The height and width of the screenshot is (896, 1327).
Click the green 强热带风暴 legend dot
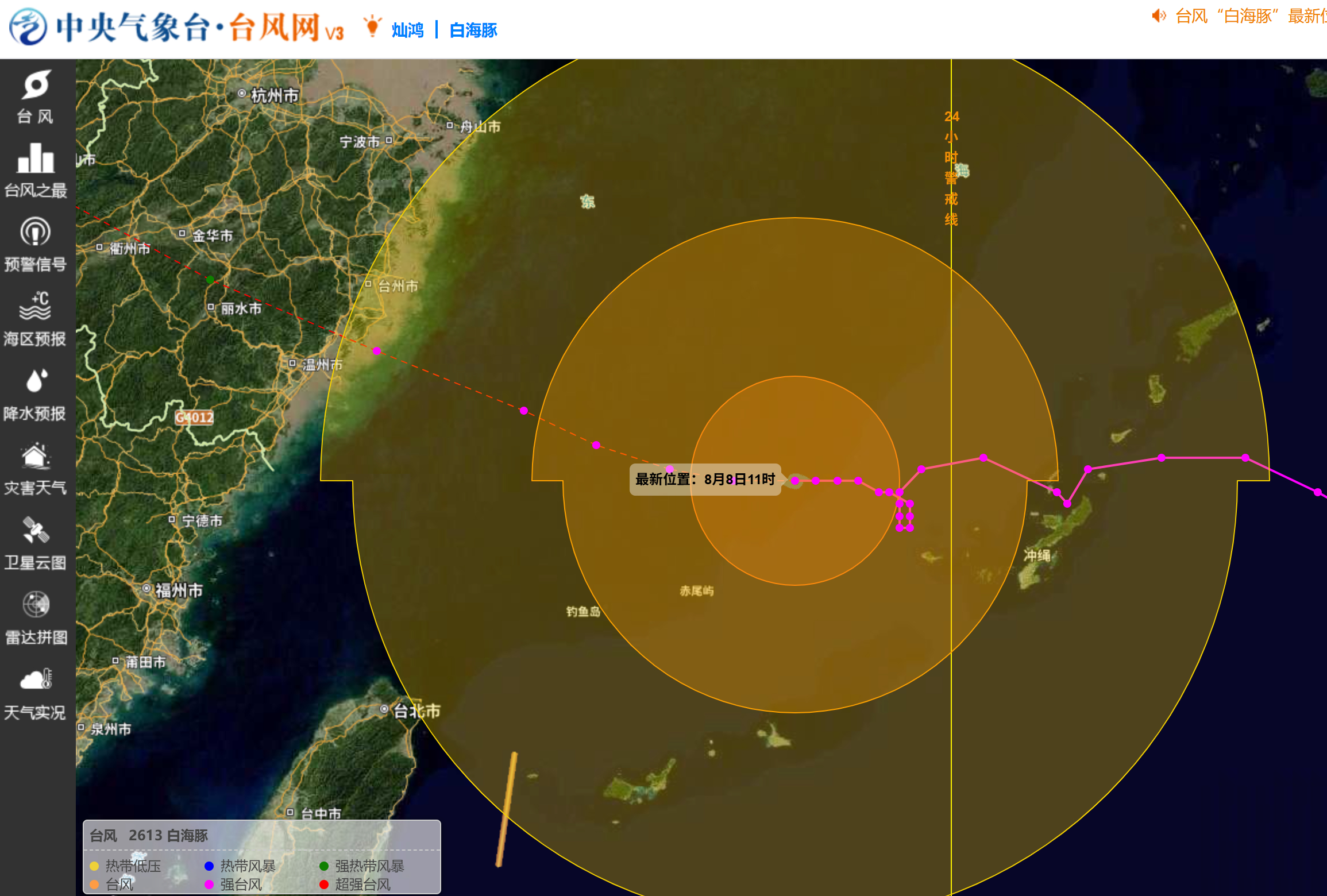[324, 866]
